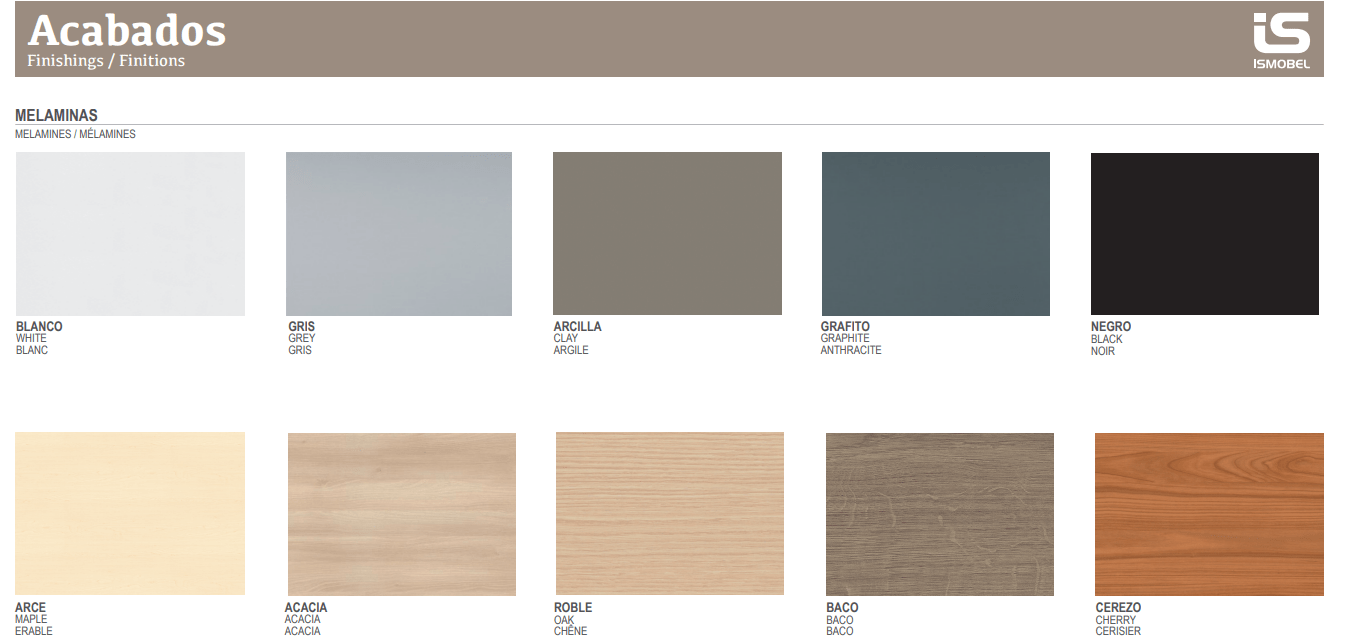Pick the Roble oak wood swatch
The height and width of the screenshot is (643, 1345).
click(669, 514)
